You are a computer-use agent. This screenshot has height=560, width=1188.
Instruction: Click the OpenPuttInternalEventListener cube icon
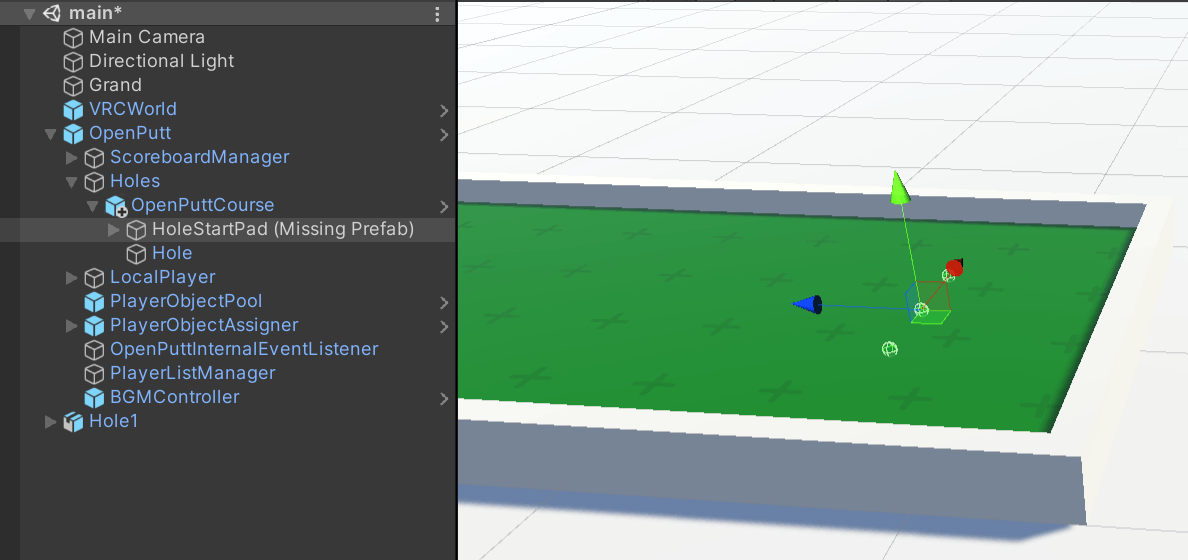pyautogui.click(x=94, y=350)
